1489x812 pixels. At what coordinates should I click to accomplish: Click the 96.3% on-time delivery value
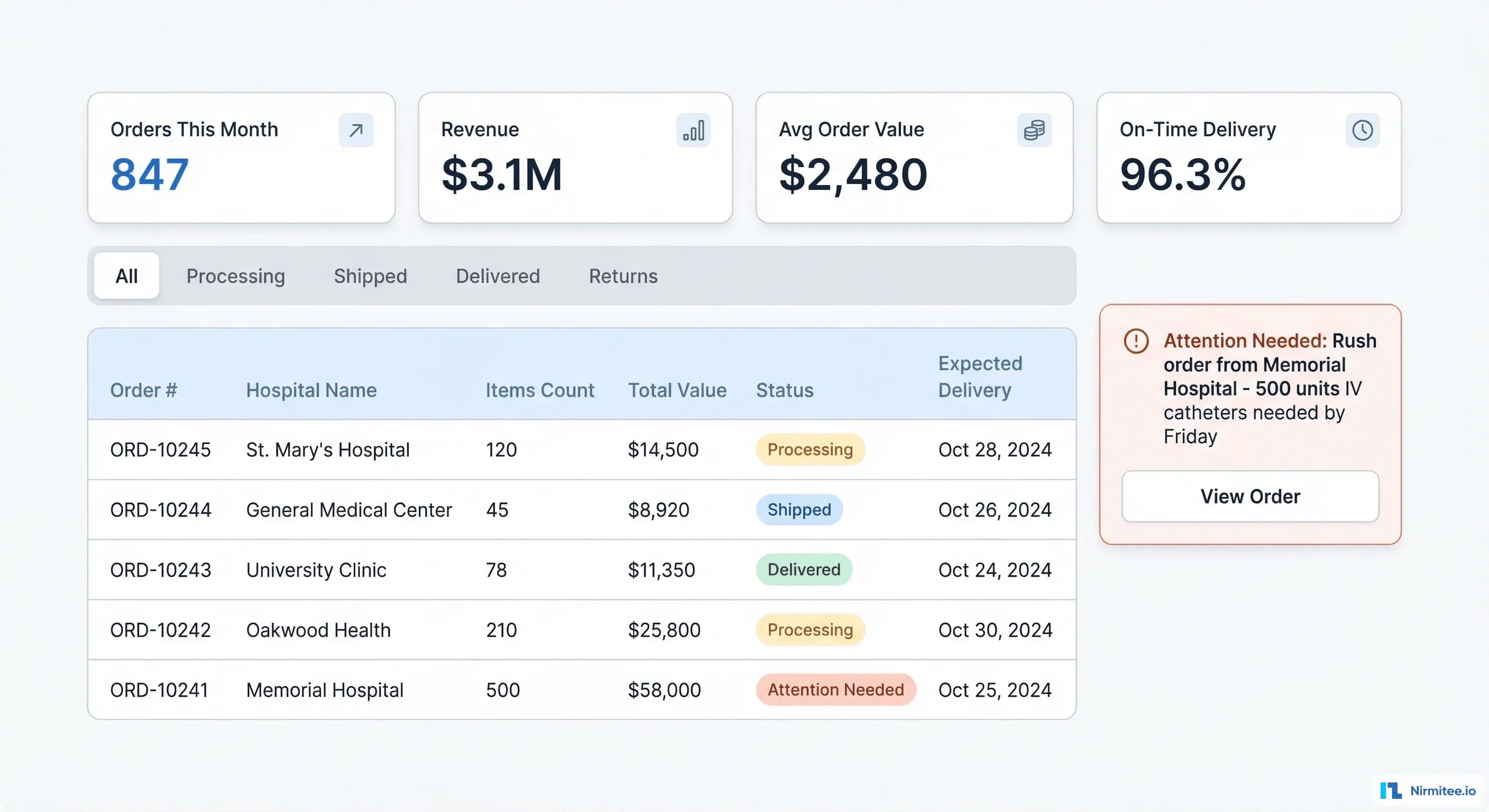point(1183,174)
